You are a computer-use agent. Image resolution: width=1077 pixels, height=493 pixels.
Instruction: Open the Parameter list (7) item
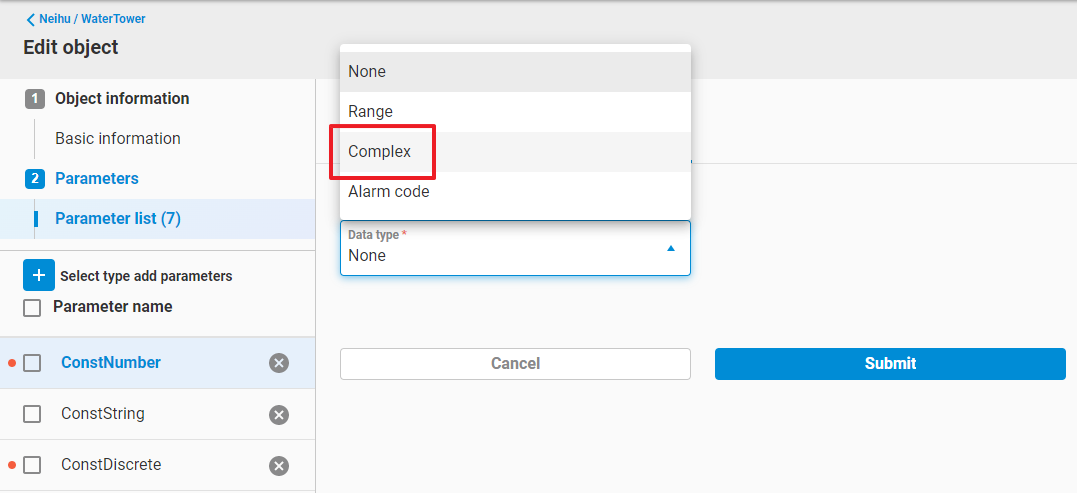pyautogui.click(x=118, y=219)
